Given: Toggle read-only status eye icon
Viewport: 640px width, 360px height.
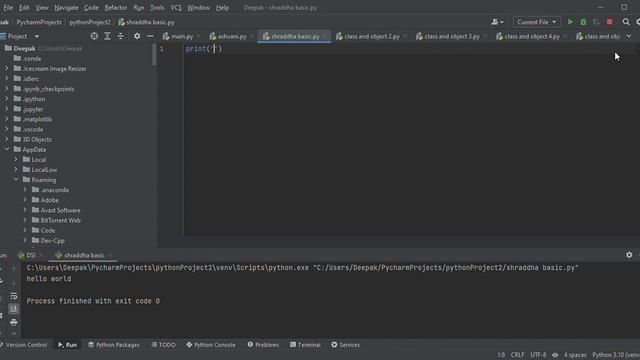Looking at the screenshot, I should tap(555, 355).
